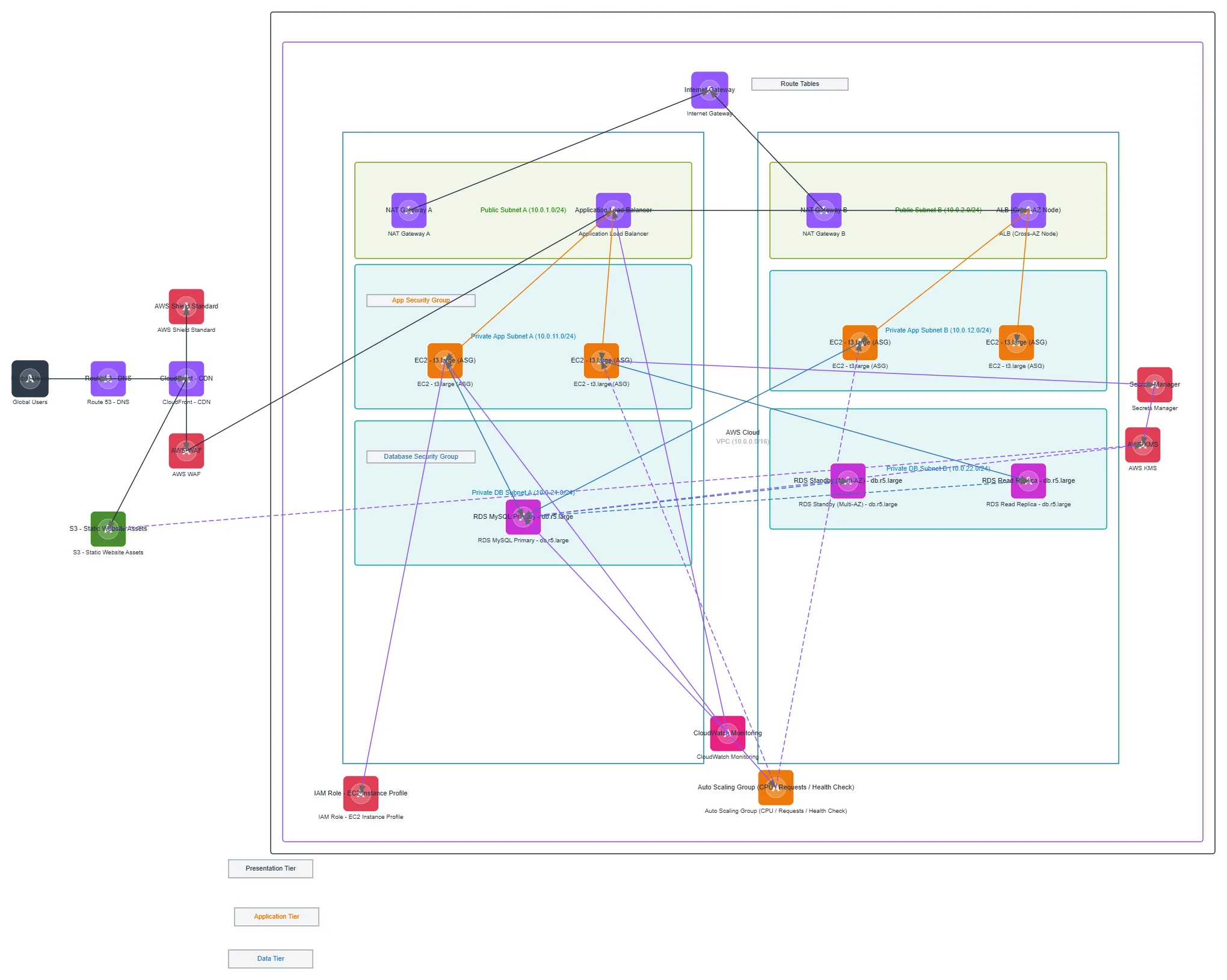
Task: Select the CloudWatch Monitoring icon
Action: (728, 733)
